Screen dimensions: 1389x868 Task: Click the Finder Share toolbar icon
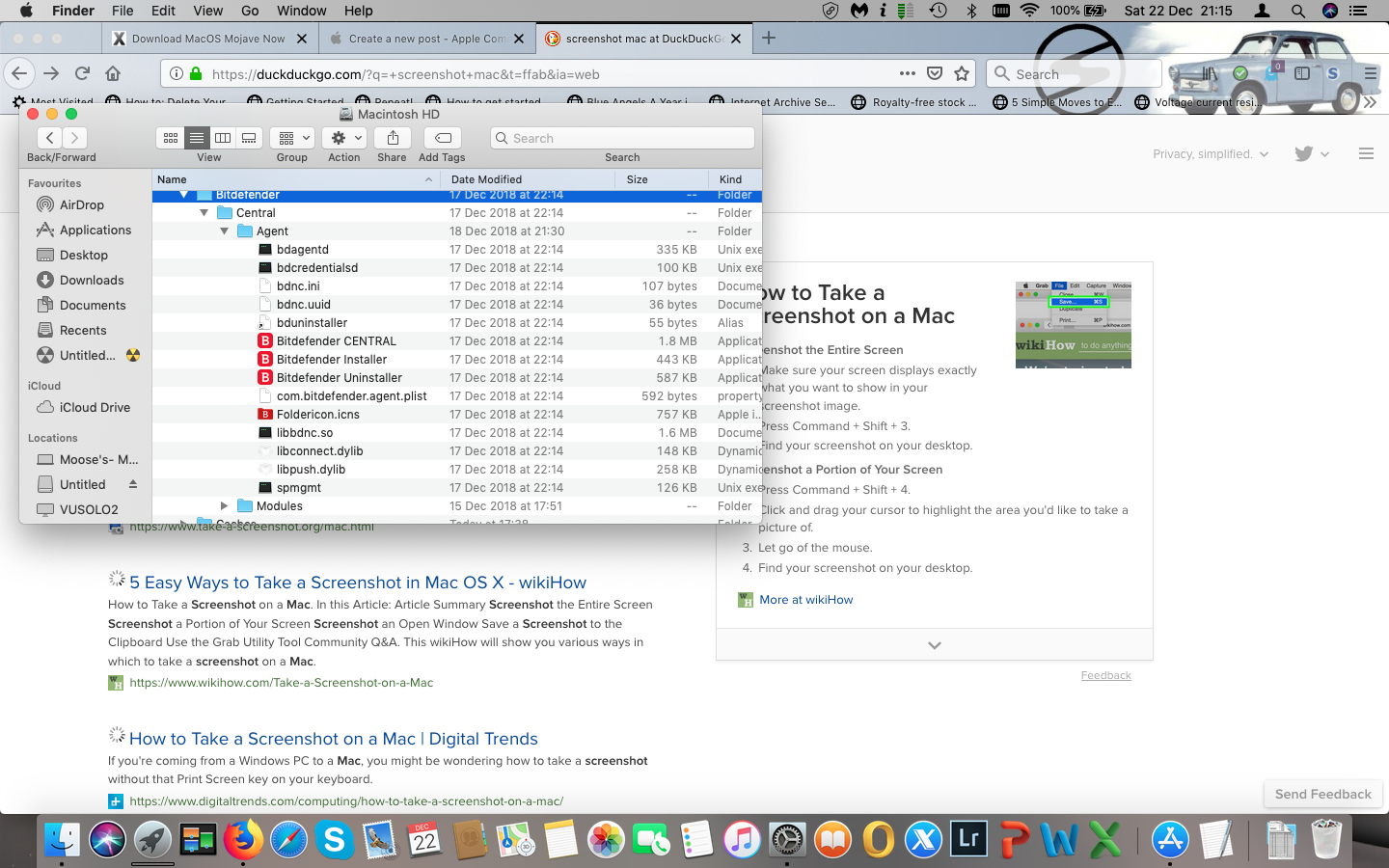tap(393, 138)
